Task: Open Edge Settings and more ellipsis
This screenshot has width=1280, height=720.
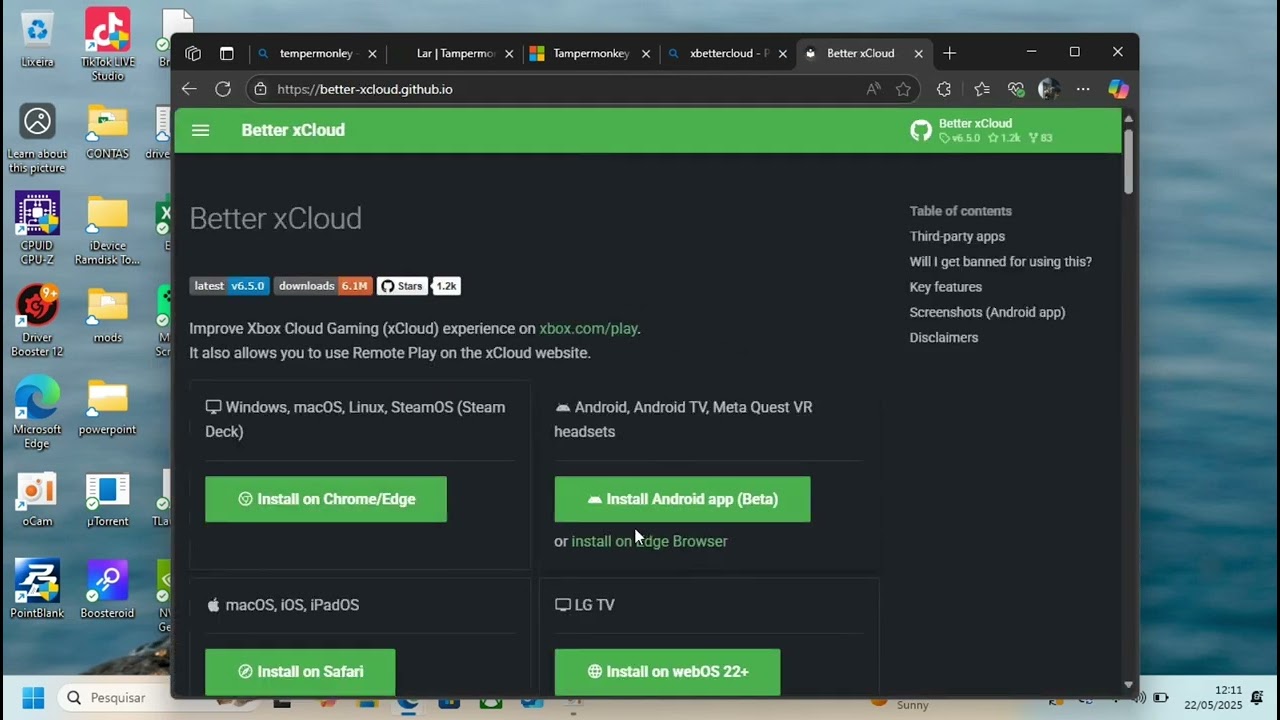Action: [x=1083, y=89]
